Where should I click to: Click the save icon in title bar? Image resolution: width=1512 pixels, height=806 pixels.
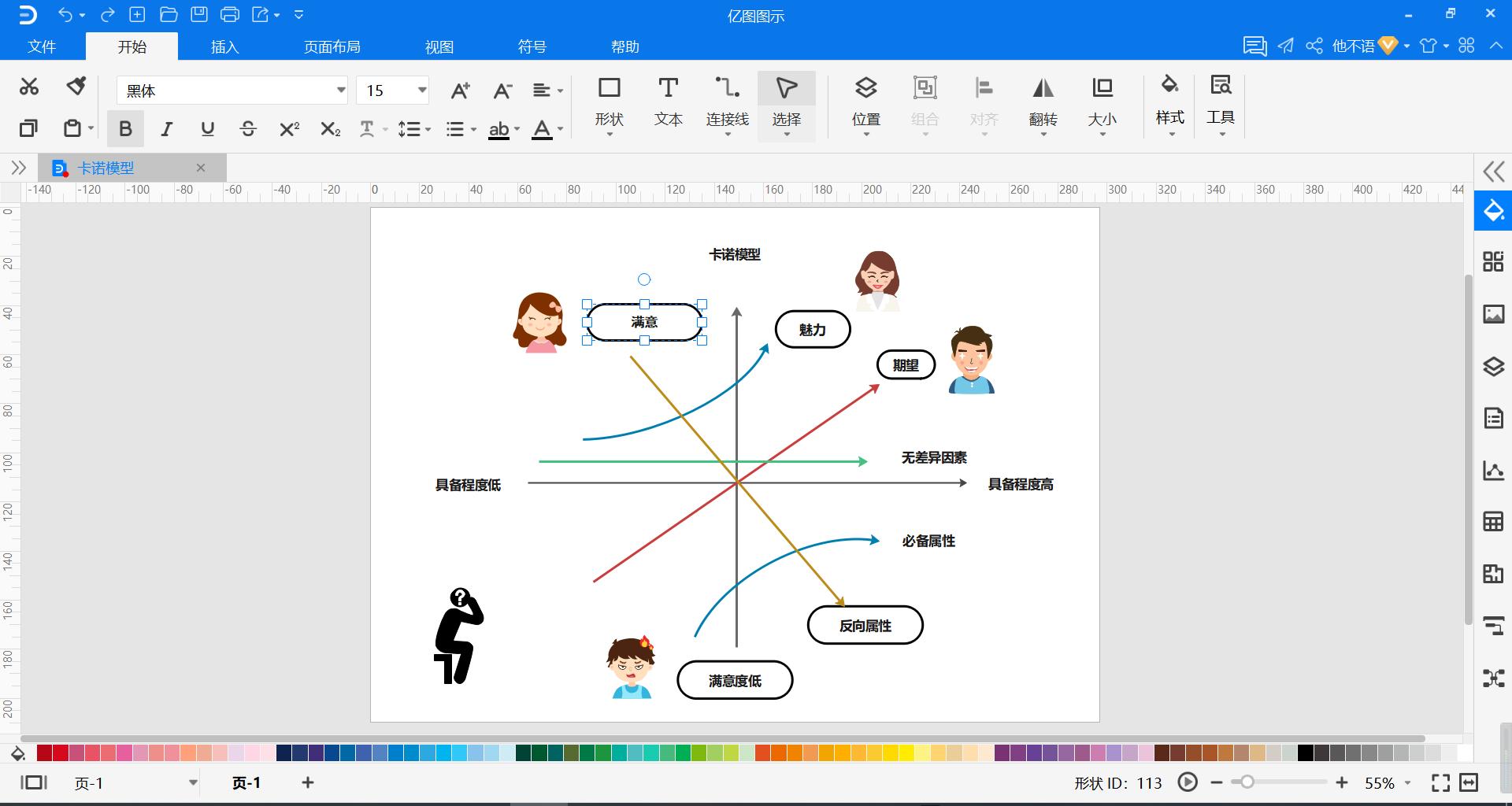click(x=199, y=14)
